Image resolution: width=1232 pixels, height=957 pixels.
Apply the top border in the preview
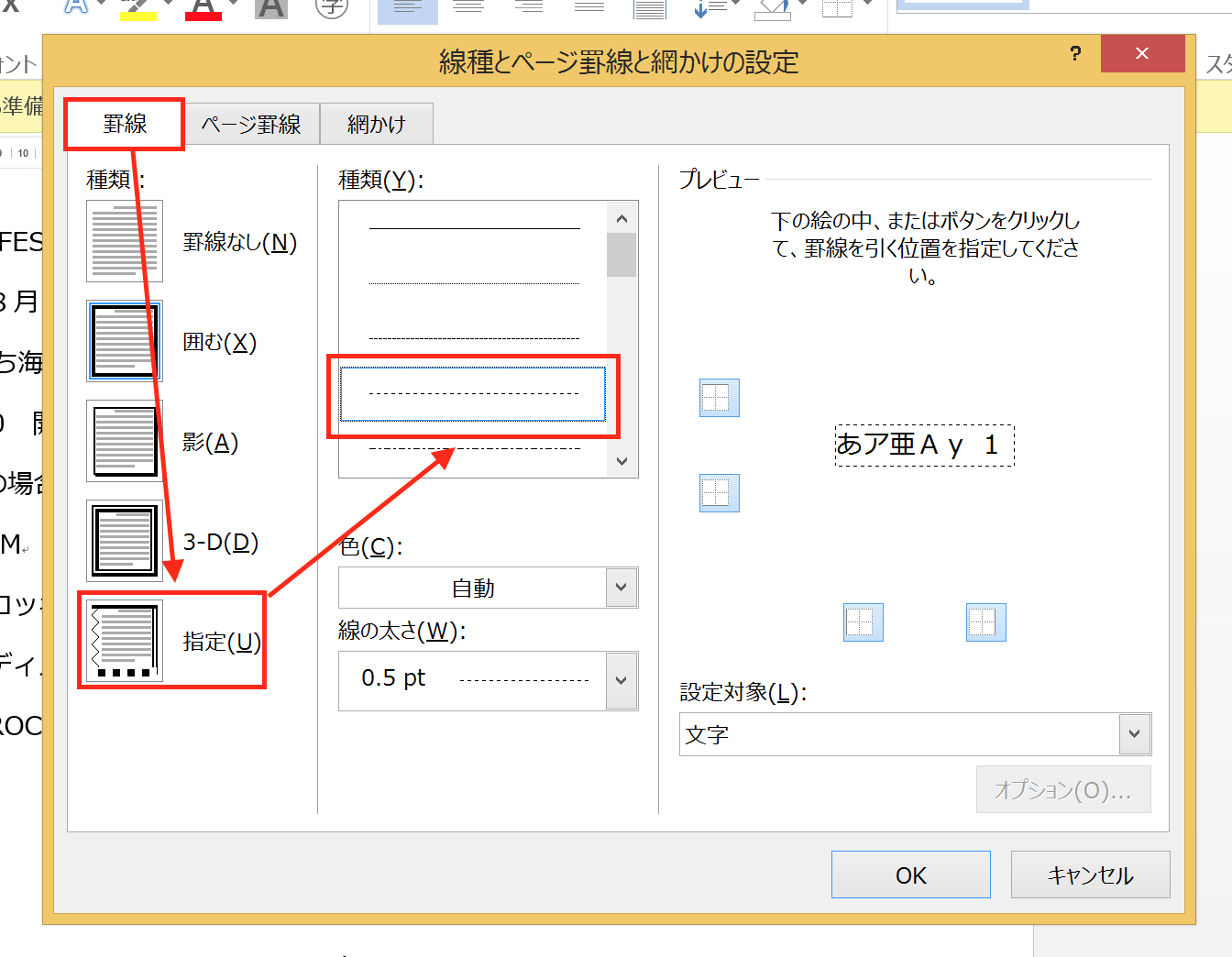[719, 398]
